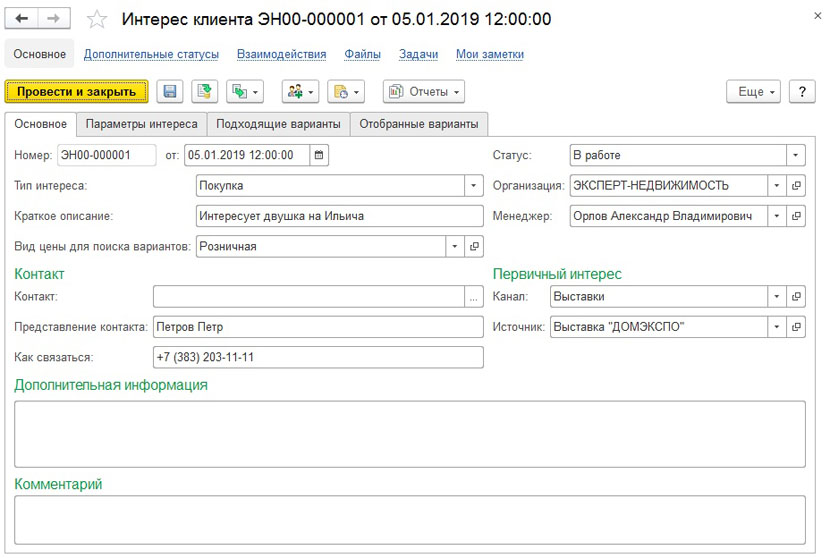Open the Отчеты dropdown menu
The image size is (830, 558).
pos(424,92)
